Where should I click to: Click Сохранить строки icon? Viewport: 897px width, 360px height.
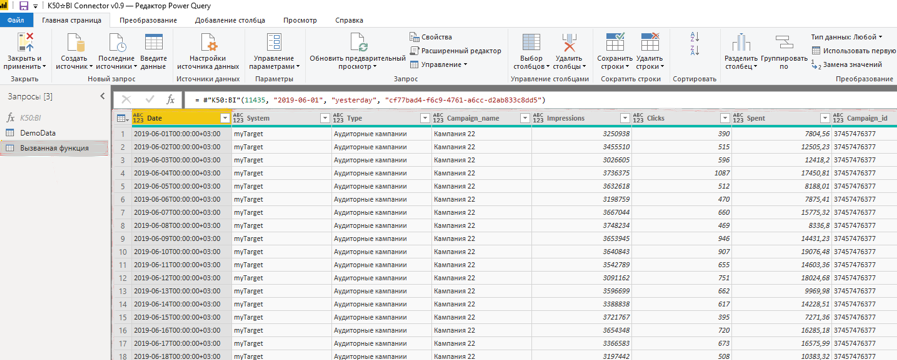(x=615, y=43)
